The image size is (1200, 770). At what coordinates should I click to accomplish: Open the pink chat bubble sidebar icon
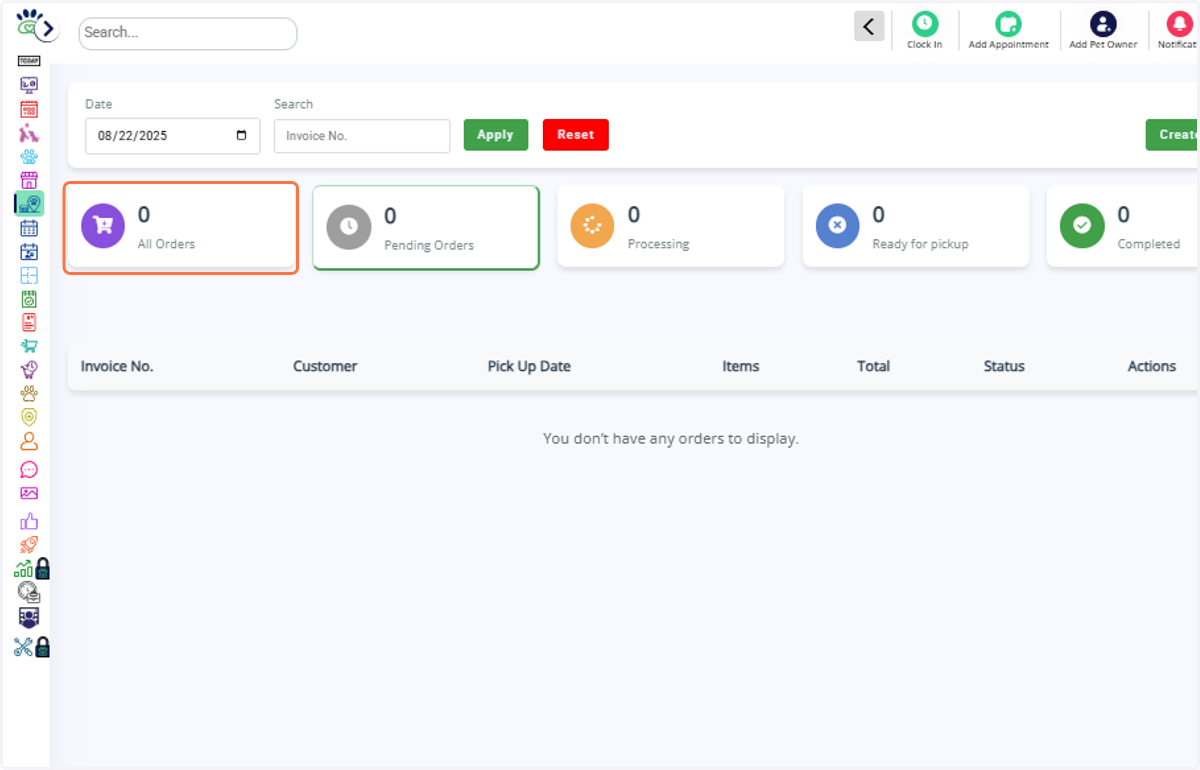(29, 469)
